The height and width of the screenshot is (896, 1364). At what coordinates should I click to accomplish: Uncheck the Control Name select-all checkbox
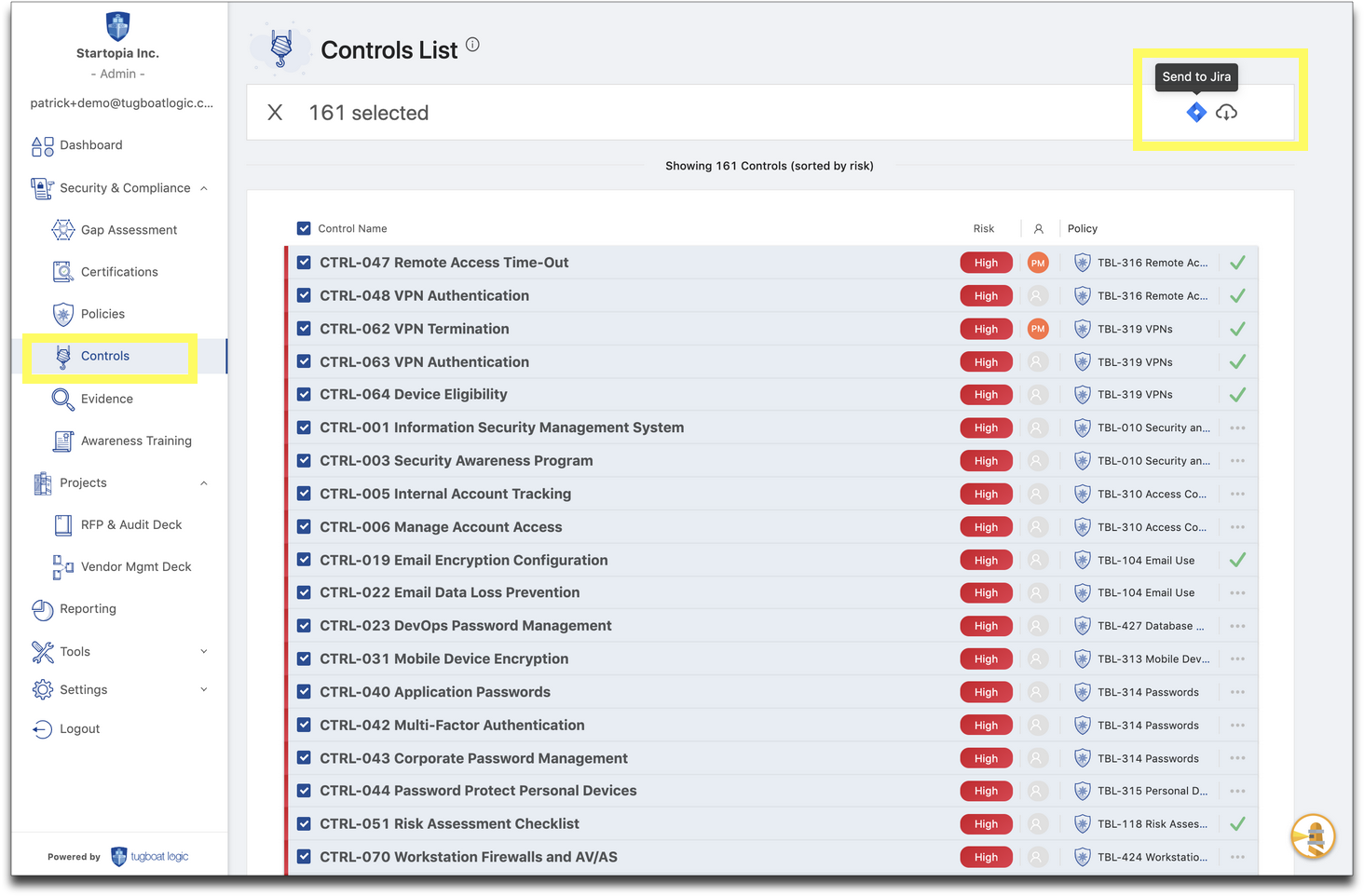pos(304,228)
